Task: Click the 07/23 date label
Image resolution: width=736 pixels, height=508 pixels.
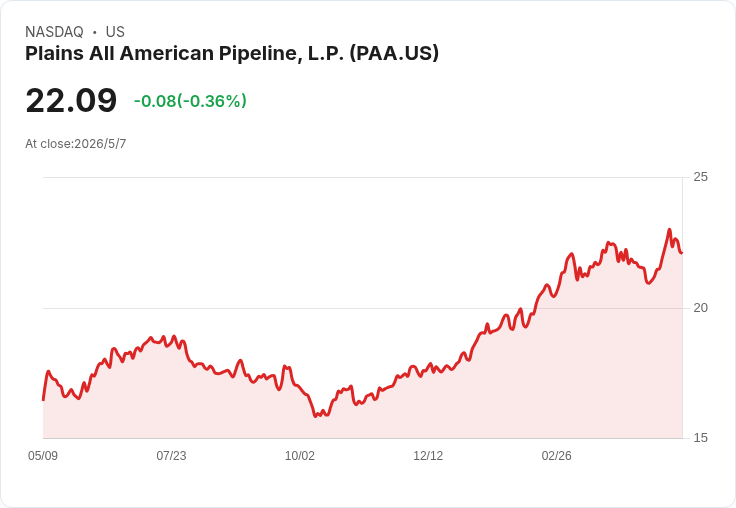Action: (x=171, y=456)
